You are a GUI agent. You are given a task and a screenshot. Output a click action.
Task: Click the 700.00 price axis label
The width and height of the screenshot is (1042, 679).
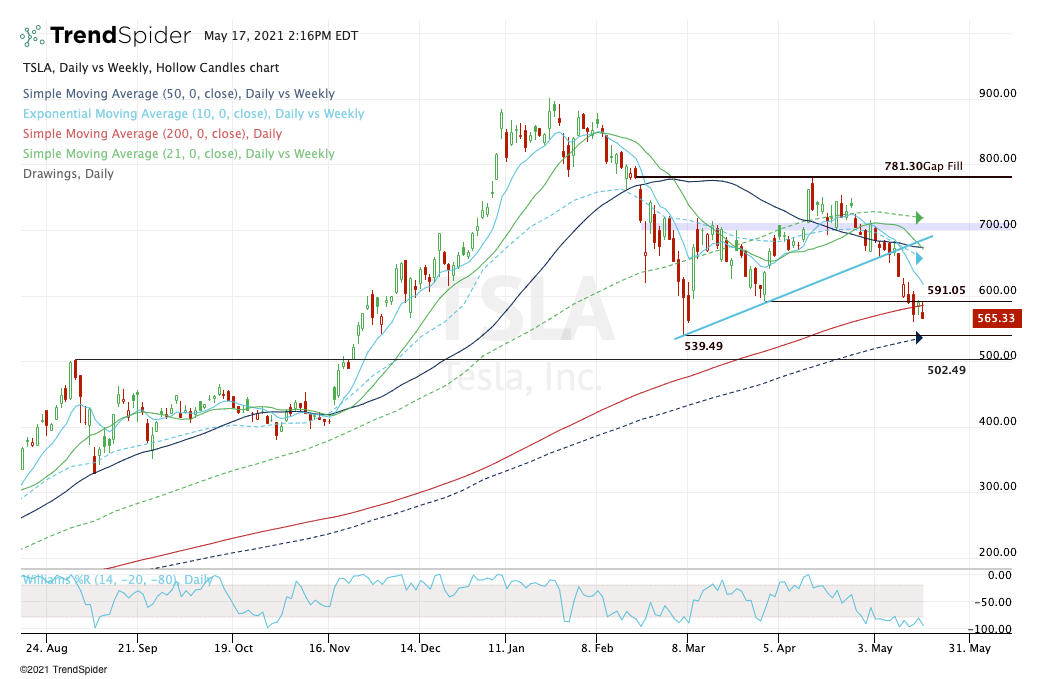(x=997, y=224)
